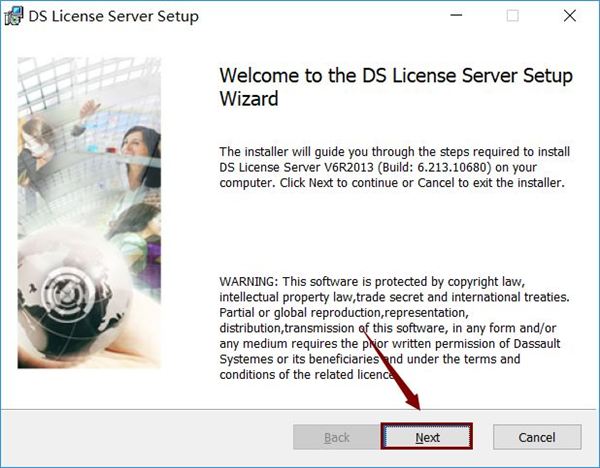This screenshot has width=600, height=468.
Task: Click the wizard banner image with the globe
Action: pos(89,213)
